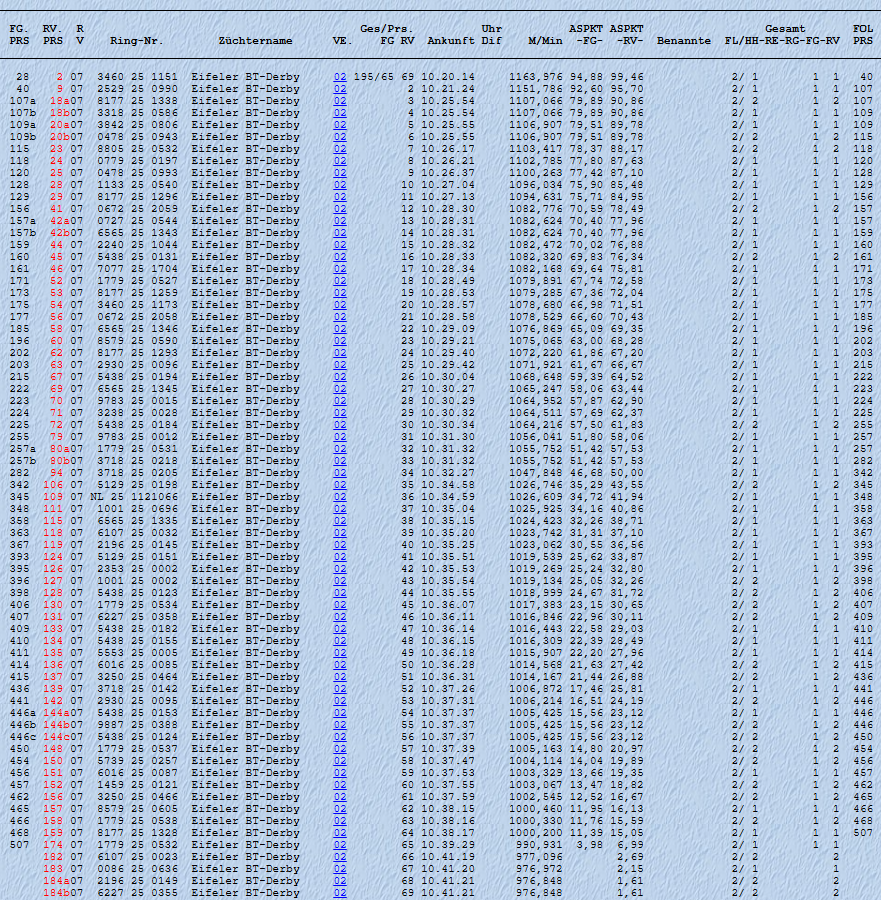Viewport: 881px width, 900px height.
Task: Open 02 link for ring 1459 25 0121
Action: (x=340, y=784)
